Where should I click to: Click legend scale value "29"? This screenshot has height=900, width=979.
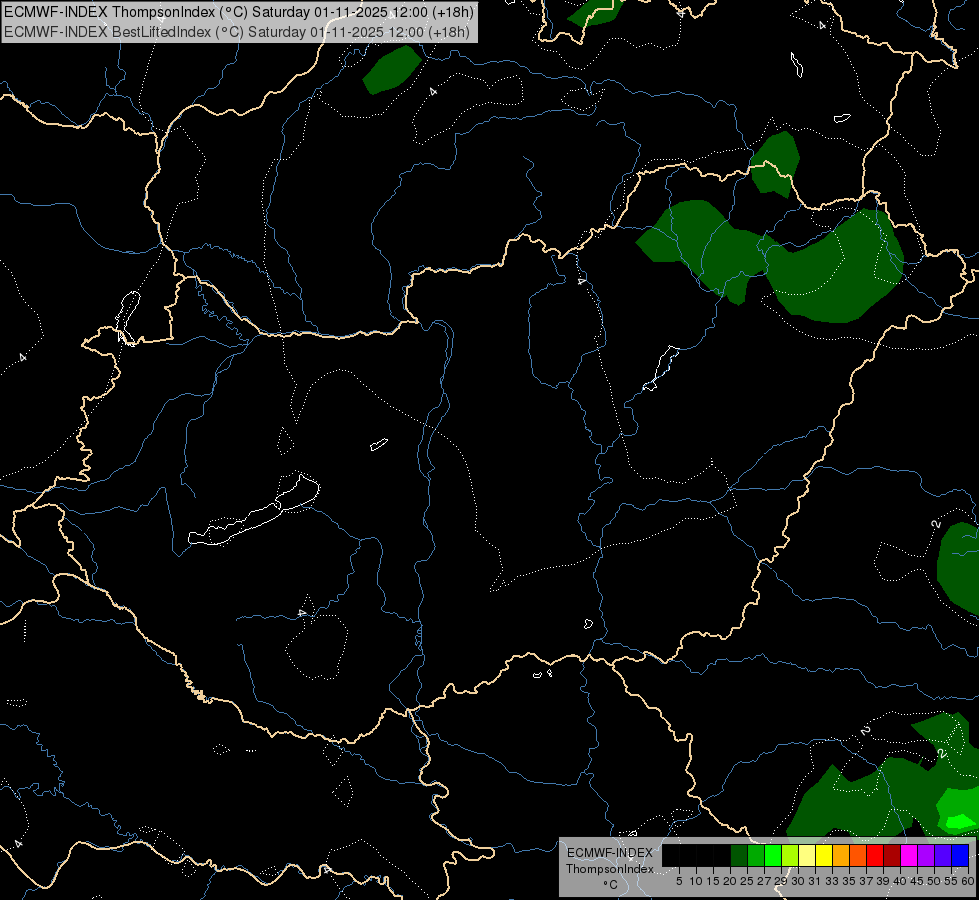(781, 881)
